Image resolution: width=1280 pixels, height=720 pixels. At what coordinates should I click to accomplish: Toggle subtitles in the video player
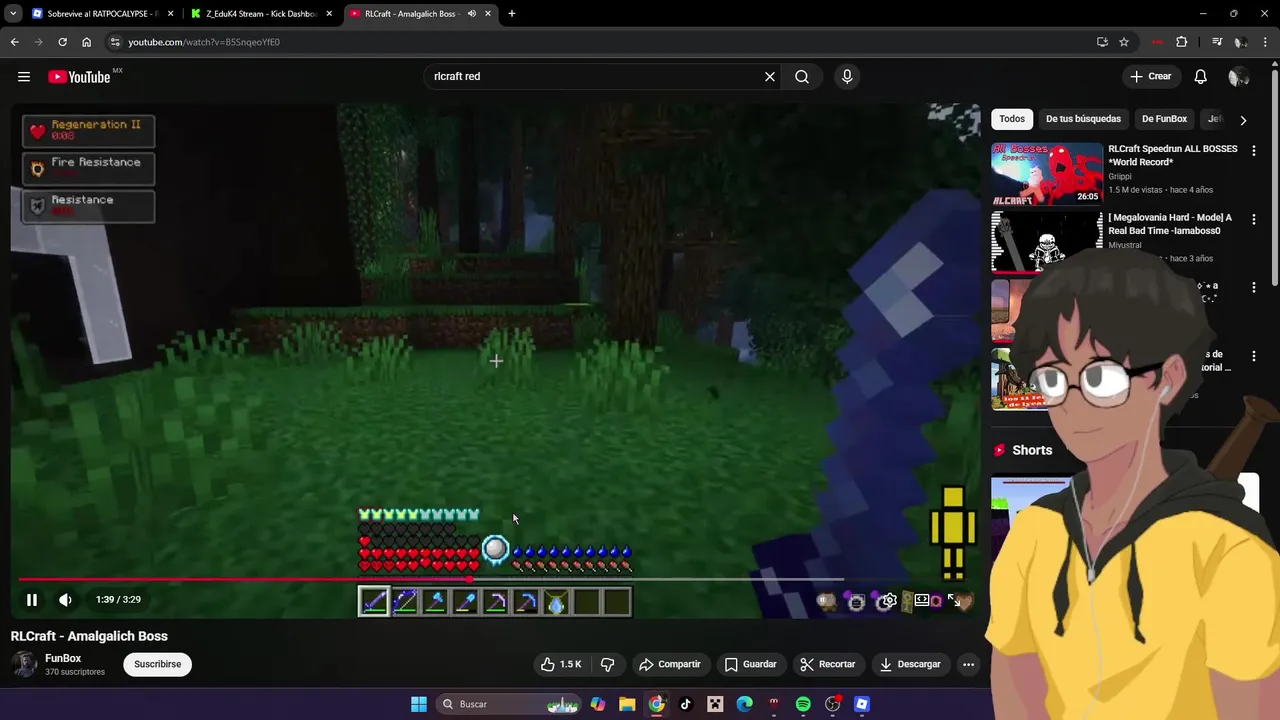pyautogui.click(x=856, y=601)
